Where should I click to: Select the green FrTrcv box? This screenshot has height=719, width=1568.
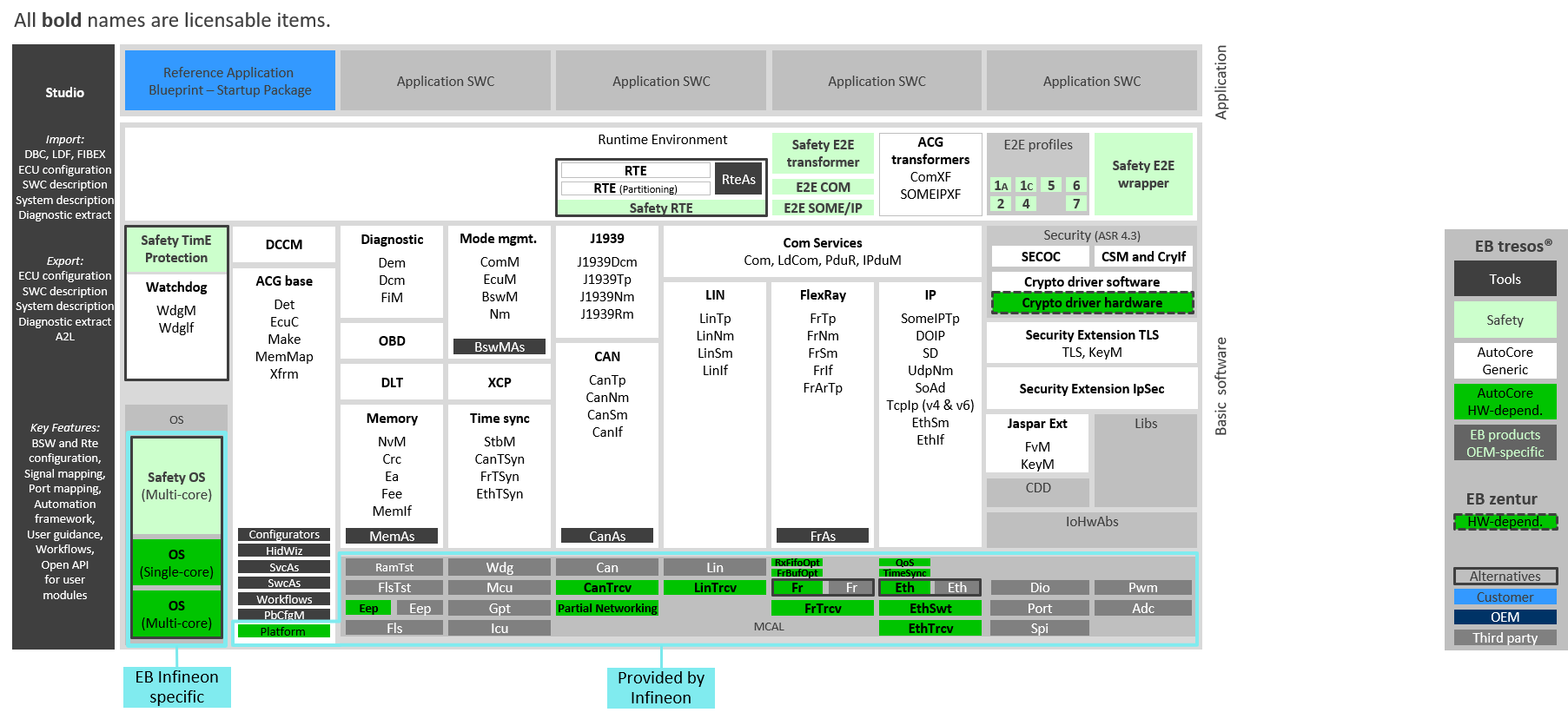[x=823, y=608]
